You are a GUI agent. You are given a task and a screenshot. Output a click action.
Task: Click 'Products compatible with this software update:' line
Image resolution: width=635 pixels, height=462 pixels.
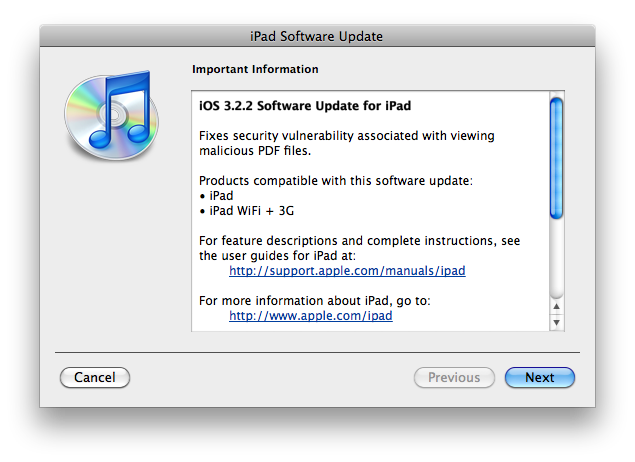(336, 181)
